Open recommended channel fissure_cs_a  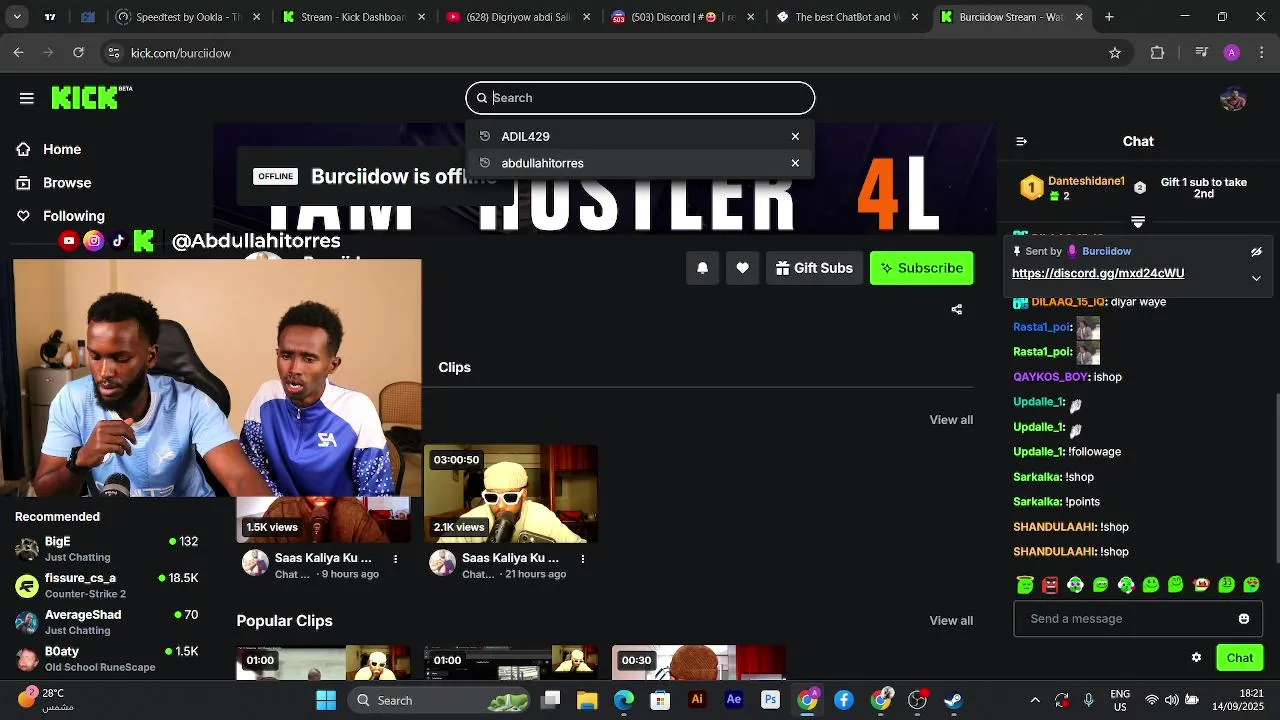(x=107, y=586)
